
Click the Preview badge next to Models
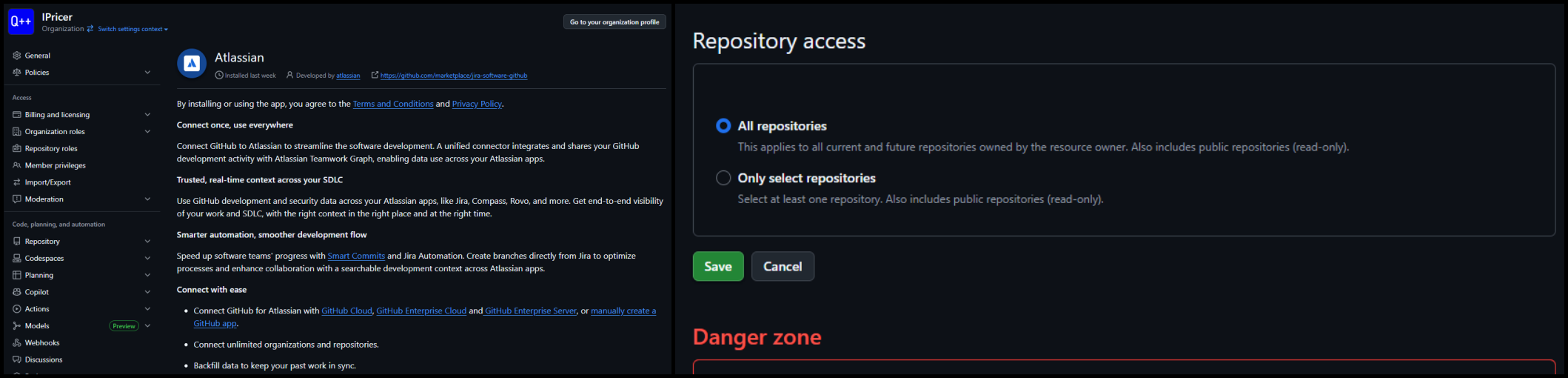tap(124, 326)
